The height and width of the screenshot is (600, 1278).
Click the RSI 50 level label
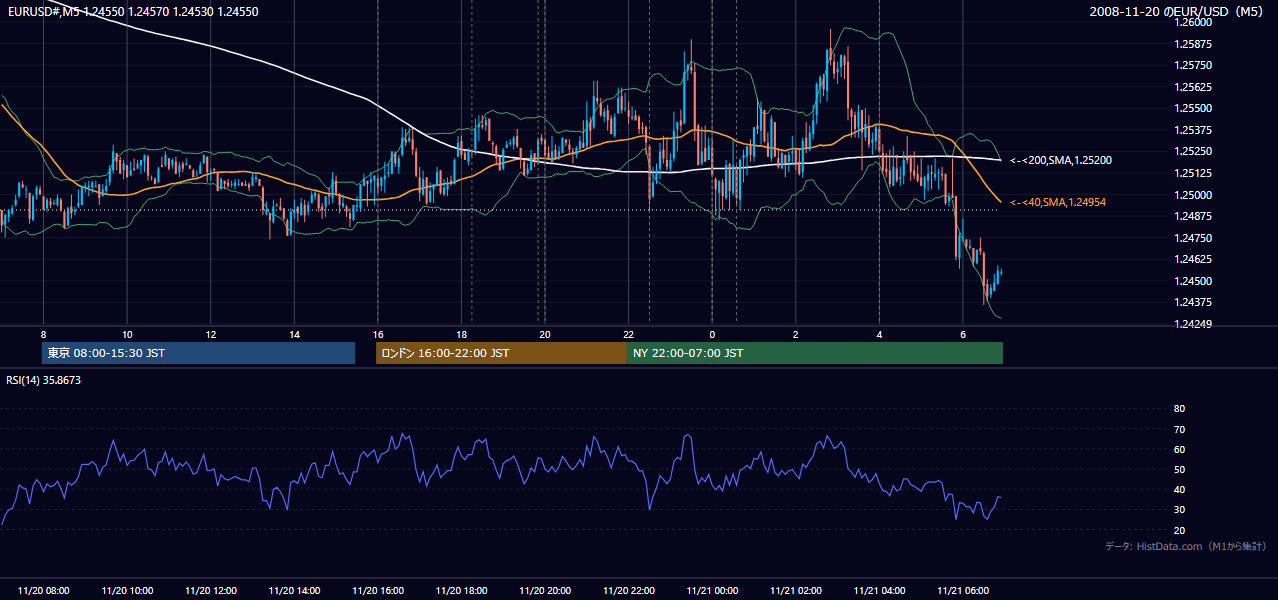pos(1179,470)
